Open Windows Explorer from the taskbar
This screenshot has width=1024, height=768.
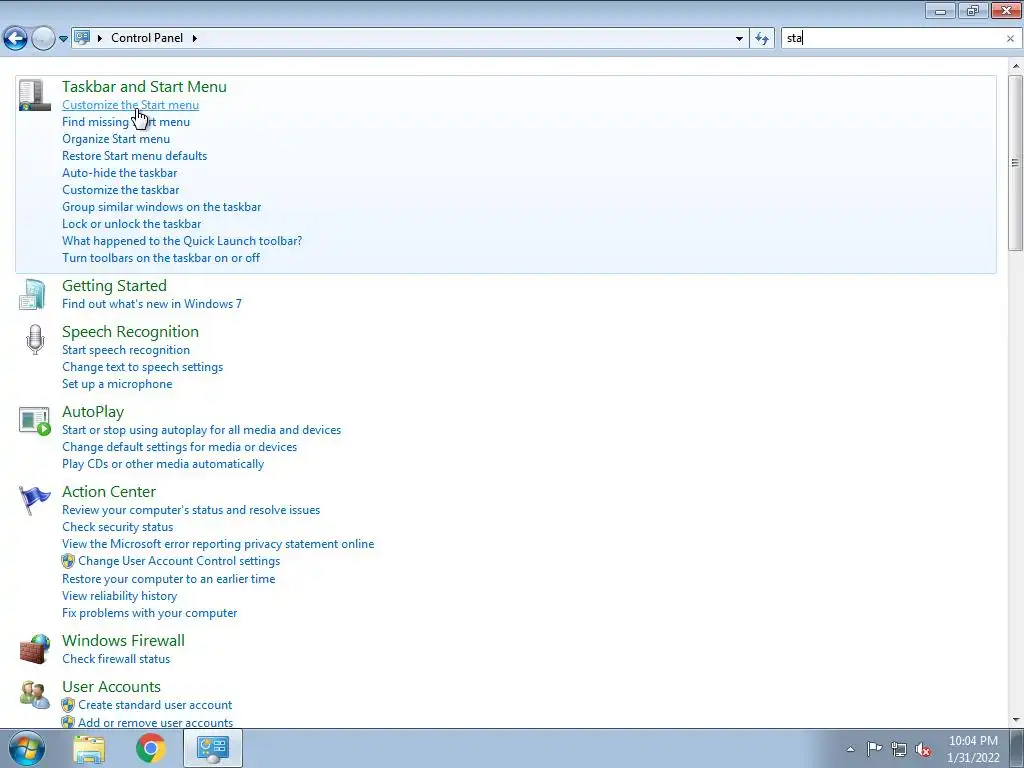coord(89,748)
